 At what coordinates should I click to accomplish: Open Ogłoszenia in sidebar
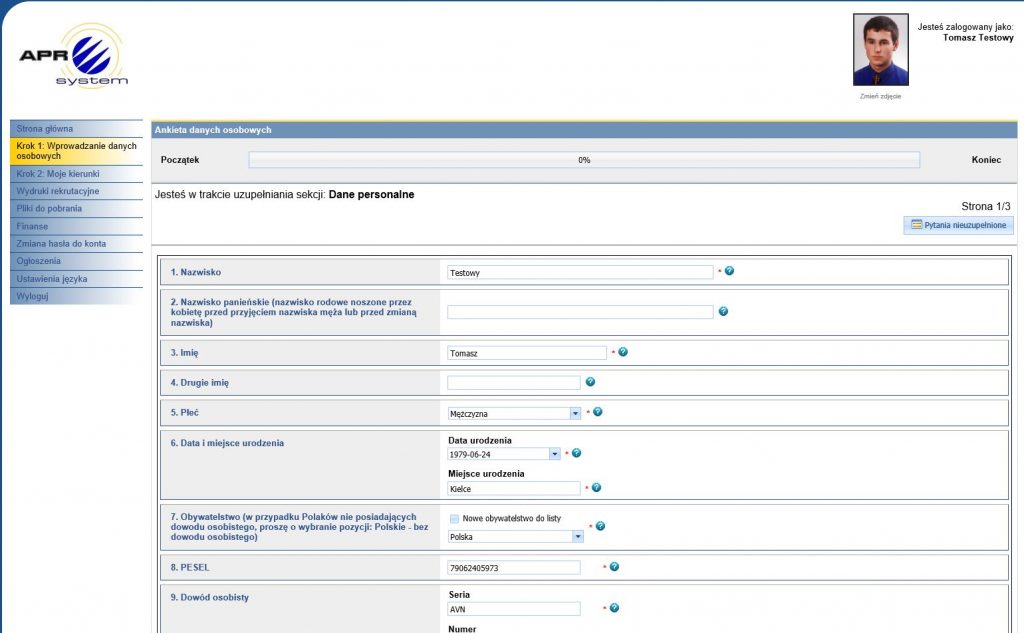pos(76,261)
